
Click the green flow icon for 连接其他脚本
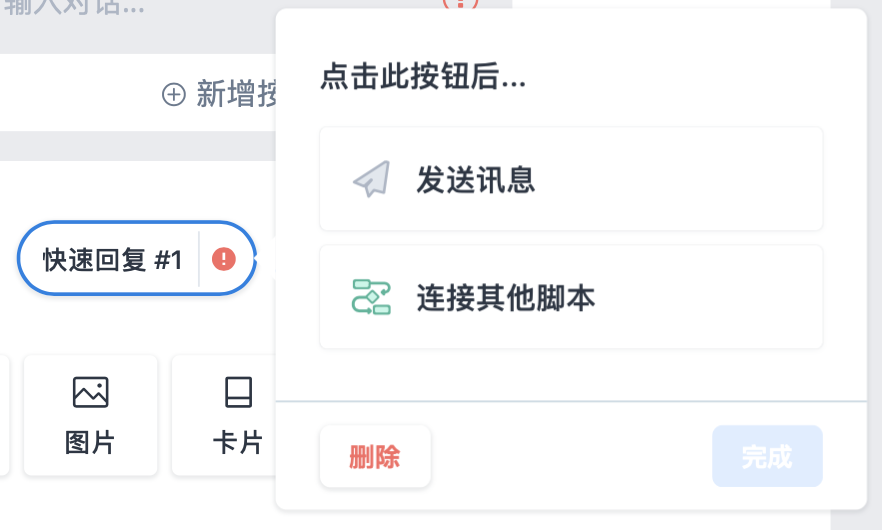point(371,297)
